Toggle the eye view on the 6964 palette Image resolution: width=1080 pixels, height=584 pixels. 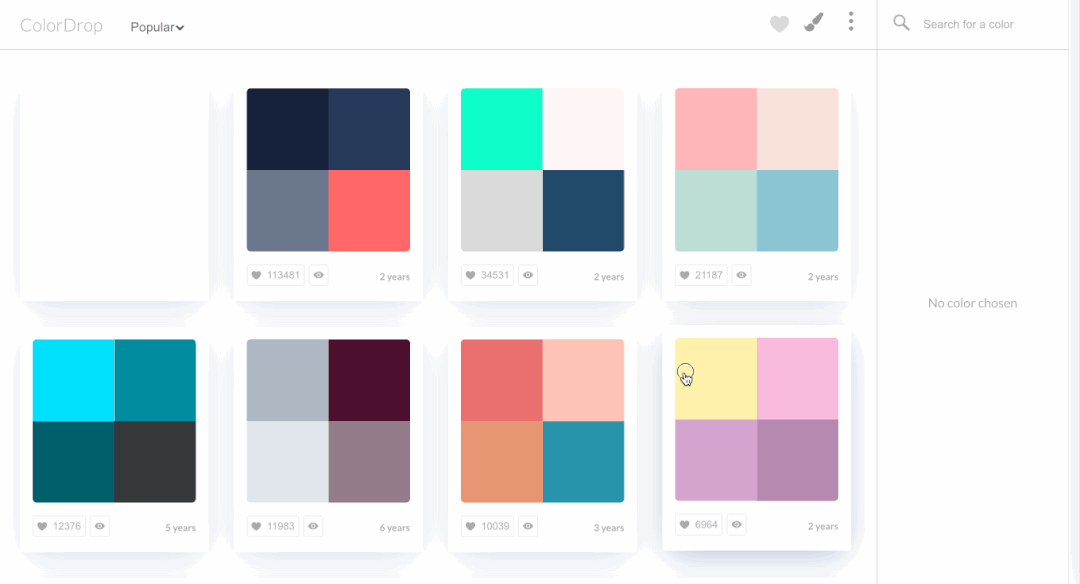(x=737, y=524)
